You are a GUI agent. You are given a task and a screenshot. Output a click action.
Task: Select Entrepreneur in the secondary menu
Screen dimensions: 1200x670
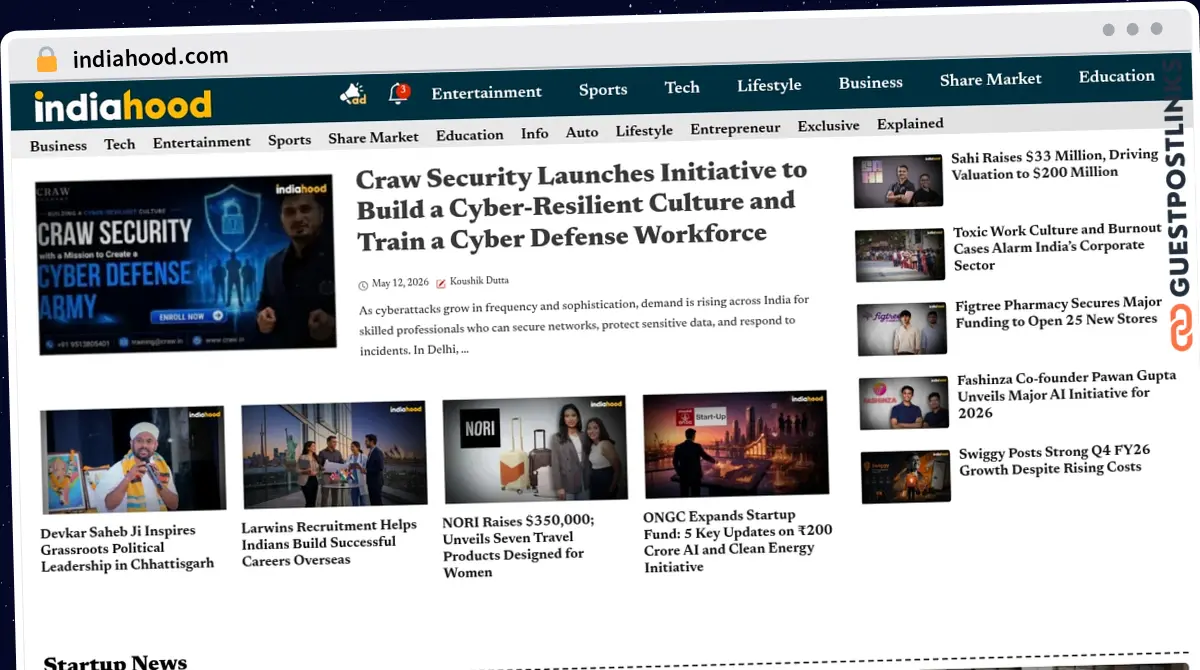734,129
